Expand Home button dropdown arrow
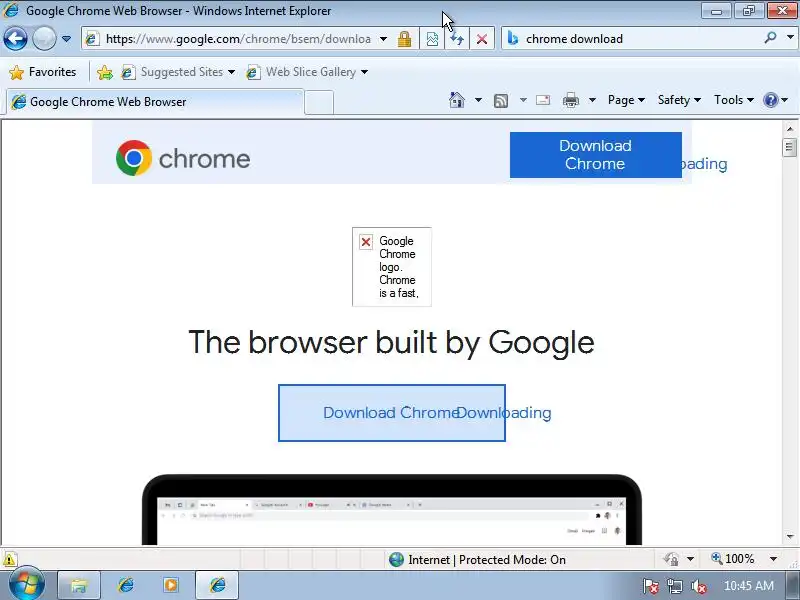The image size is (800, 600). [478, 100]
